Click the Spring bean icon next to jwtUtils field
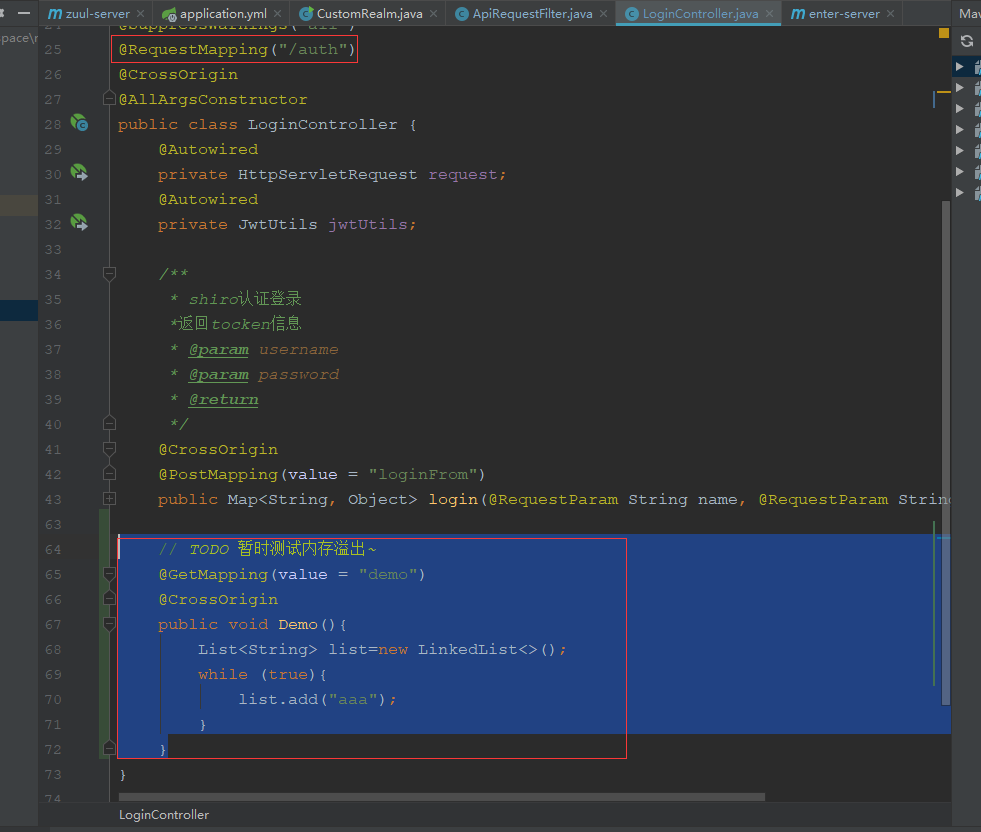 [x=79, y=224]
